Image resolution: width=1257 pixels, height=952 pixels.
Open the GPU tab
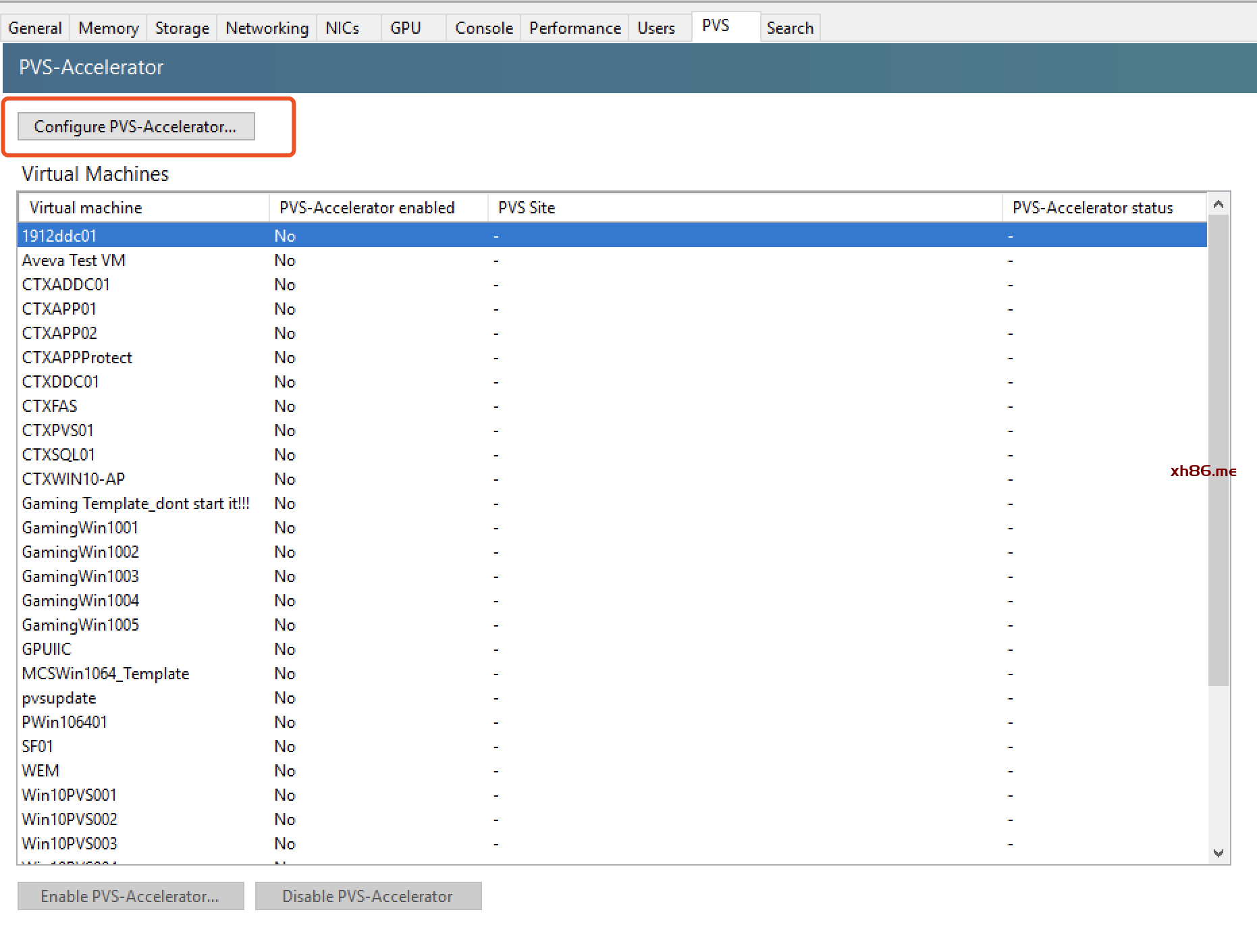pos(405,28)
